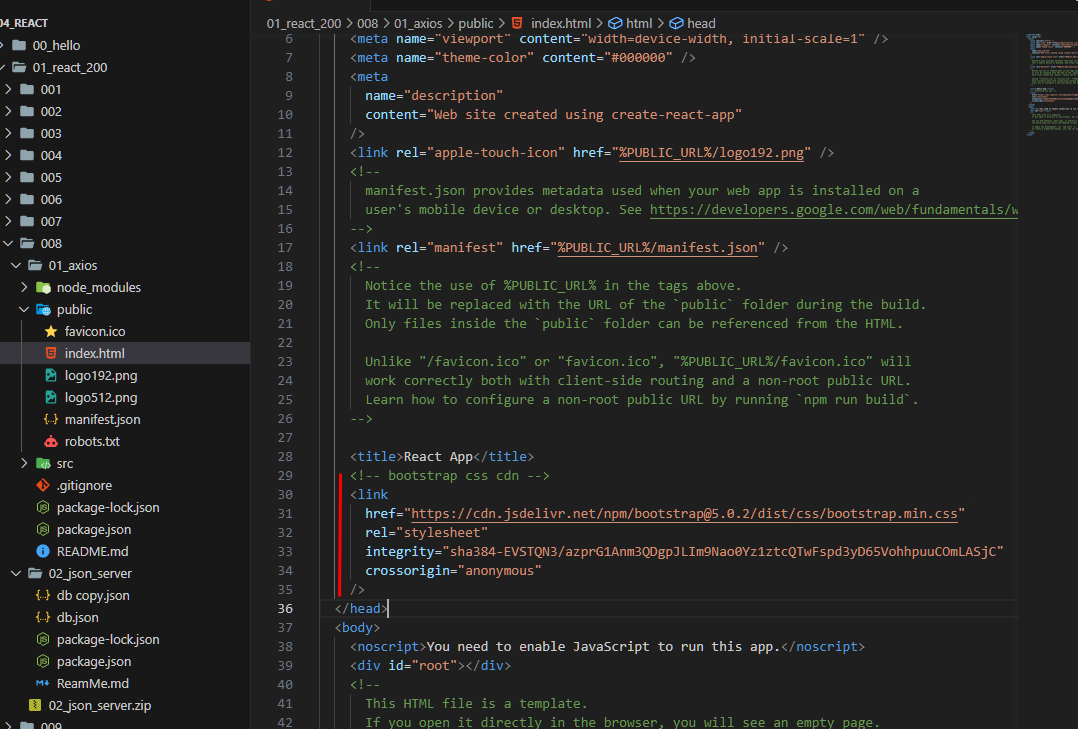Screen dimensions: 1078x729
Task: Click the public folder icon
Action: 43,309
